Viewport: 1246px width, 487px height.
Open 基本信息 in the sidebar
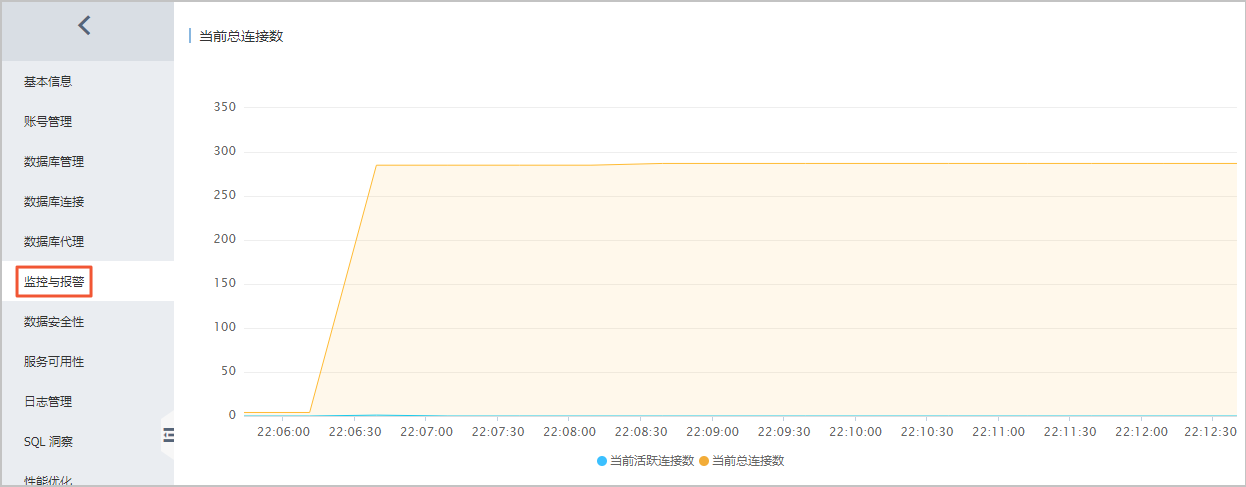point(48,82)
